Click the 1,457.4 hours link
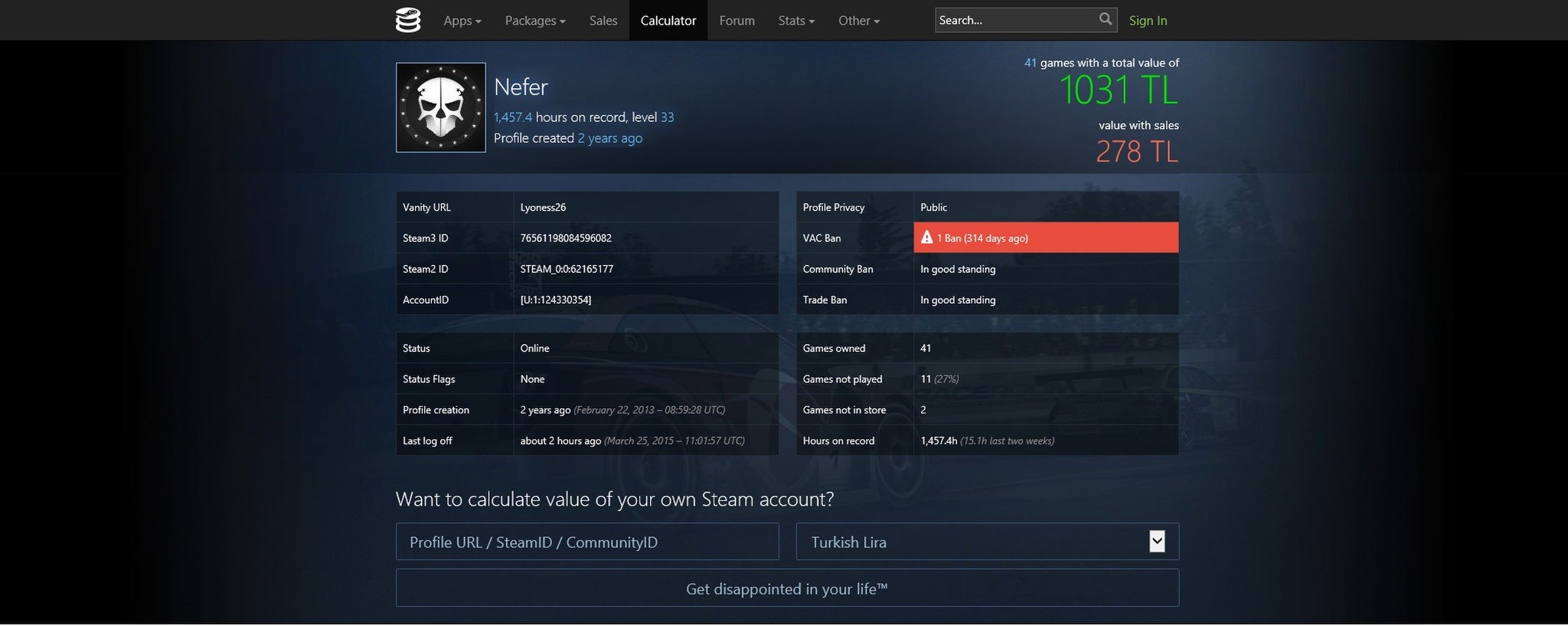 pyautogui.click(x=513, y=117)
